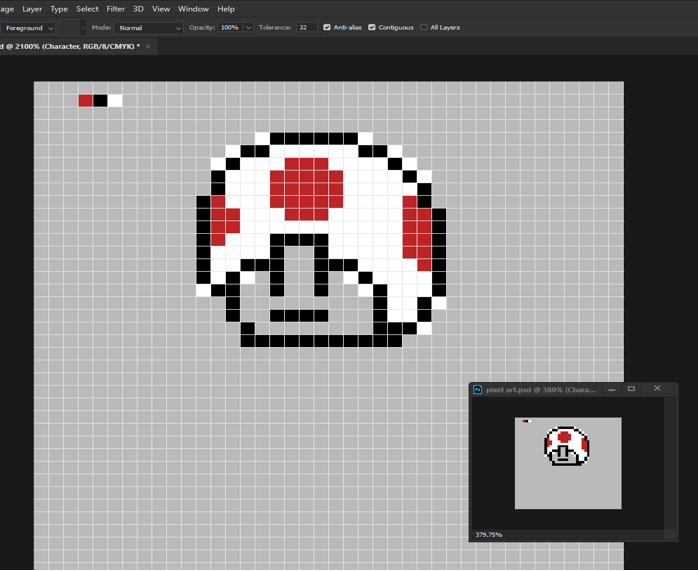Viewport: 698px width, 571px height.
Task: Click the 379.75% zoom field
Action: [490, 535]
